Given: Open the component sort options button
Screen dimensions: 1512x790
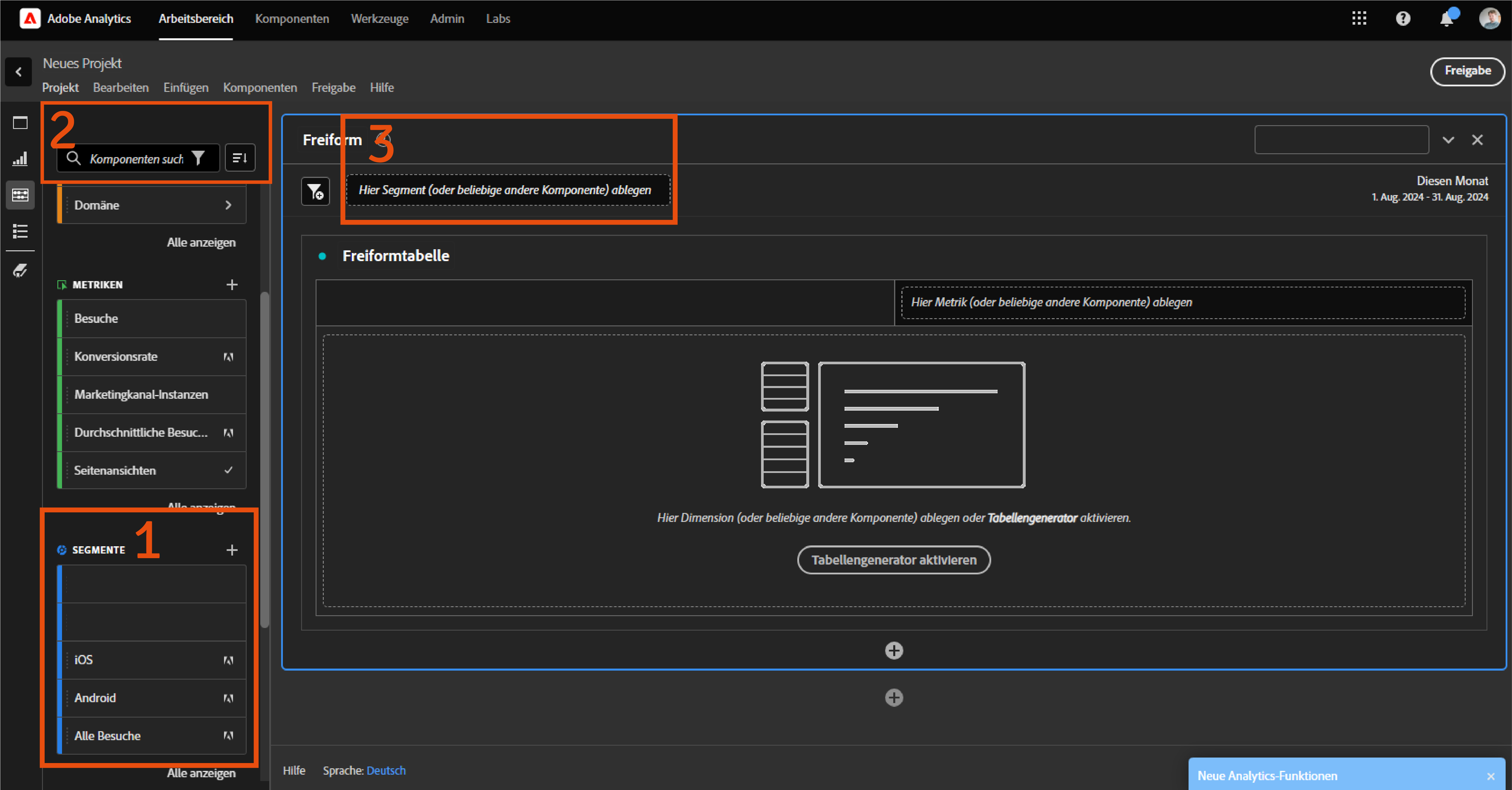Looking at the screenshot, I should coord(240,158).
